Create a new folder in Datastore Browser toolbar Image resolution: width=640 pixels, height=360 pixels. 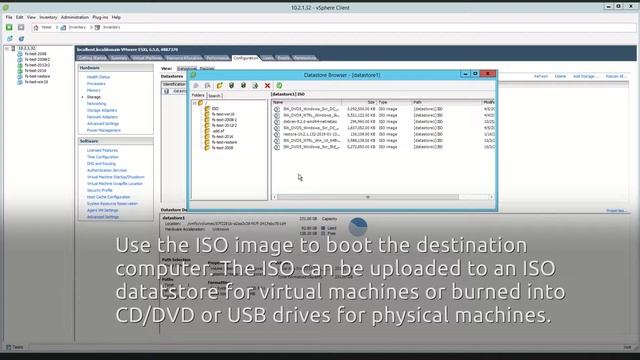tap(220, 85)
